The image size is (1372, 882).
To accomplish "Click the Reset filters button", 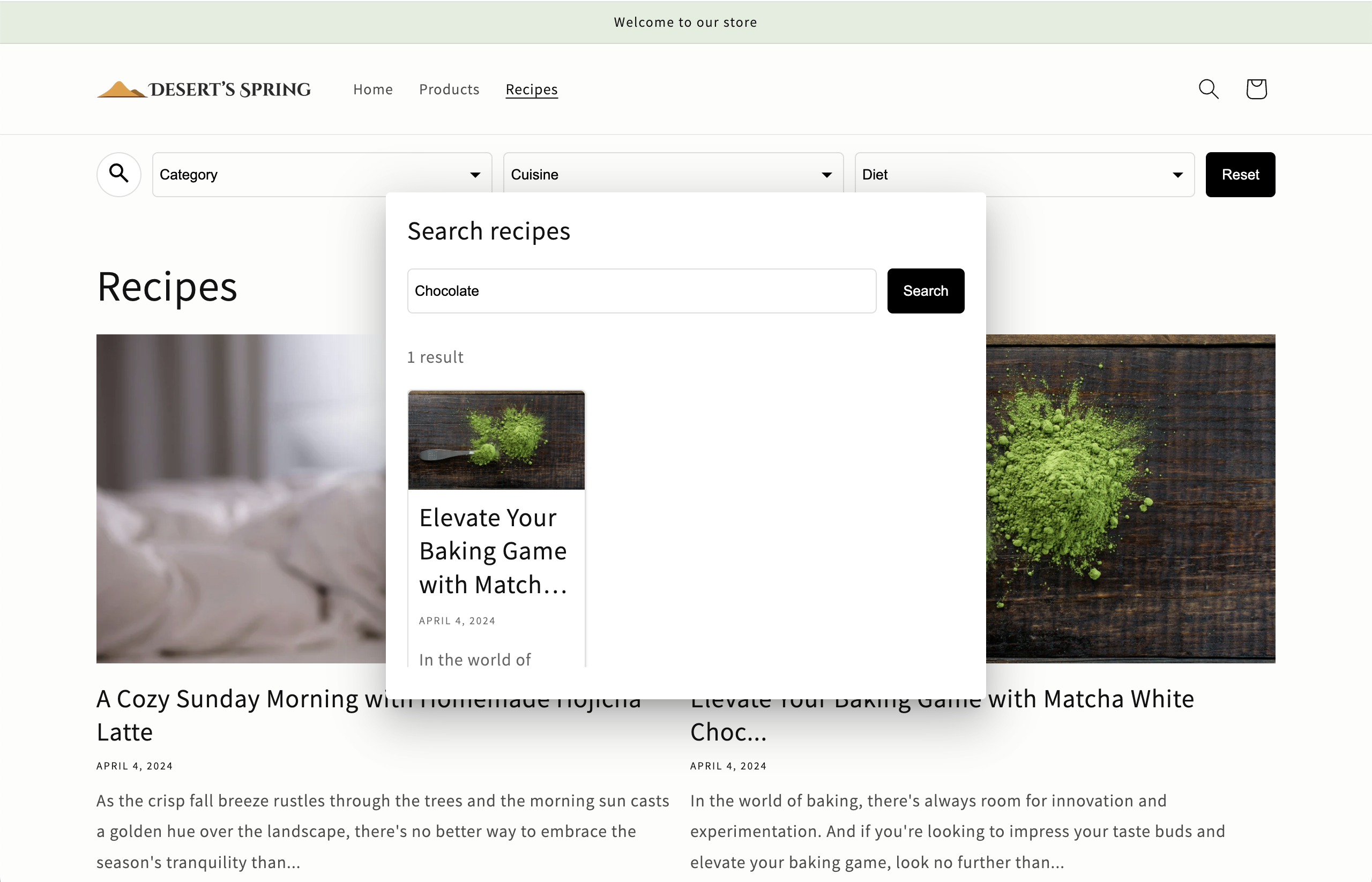I will coord(1240,174).
